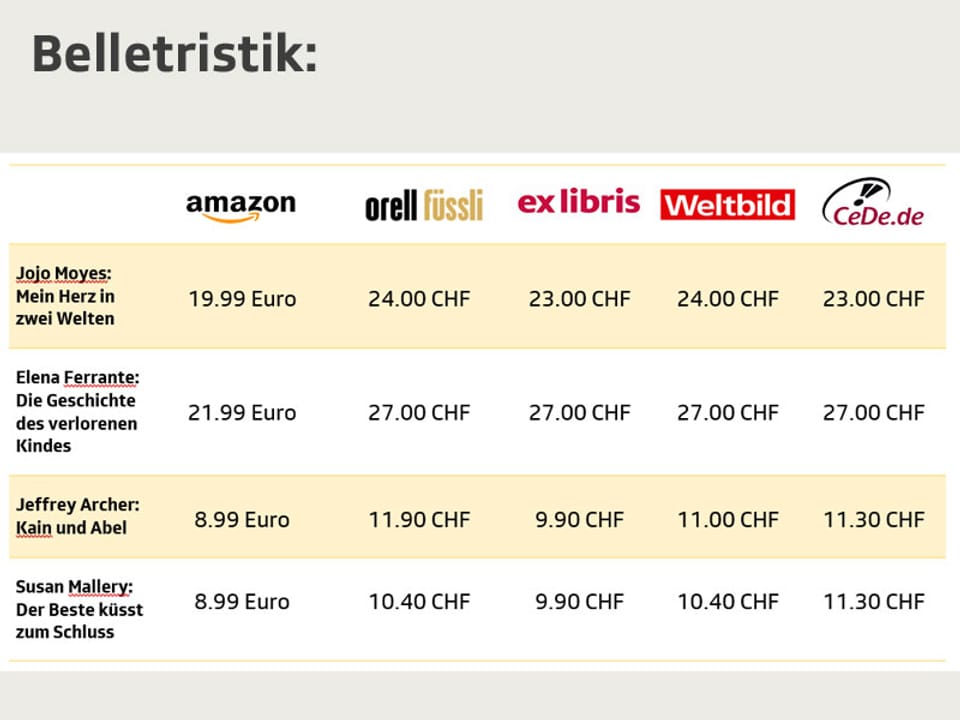960x720 pixels.
Task: Click the Amazon logo
Action: click(241, 206)
